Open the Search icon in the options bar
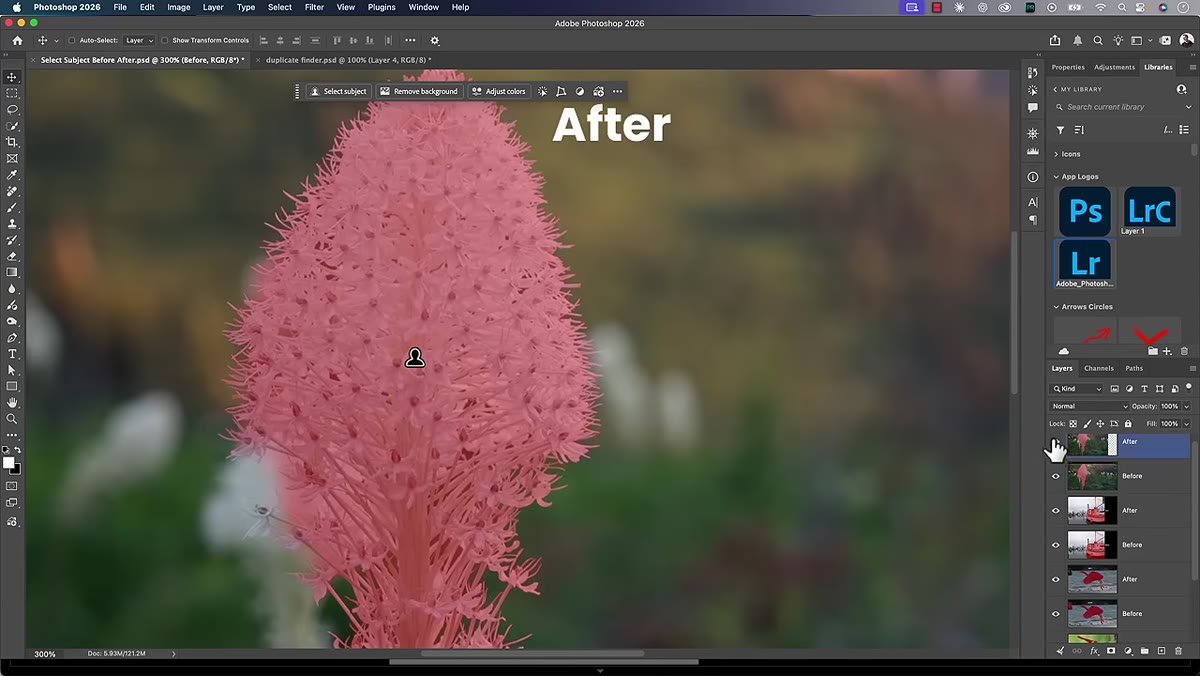Viewport: 1200px width, 676px height. (1098, 41)
